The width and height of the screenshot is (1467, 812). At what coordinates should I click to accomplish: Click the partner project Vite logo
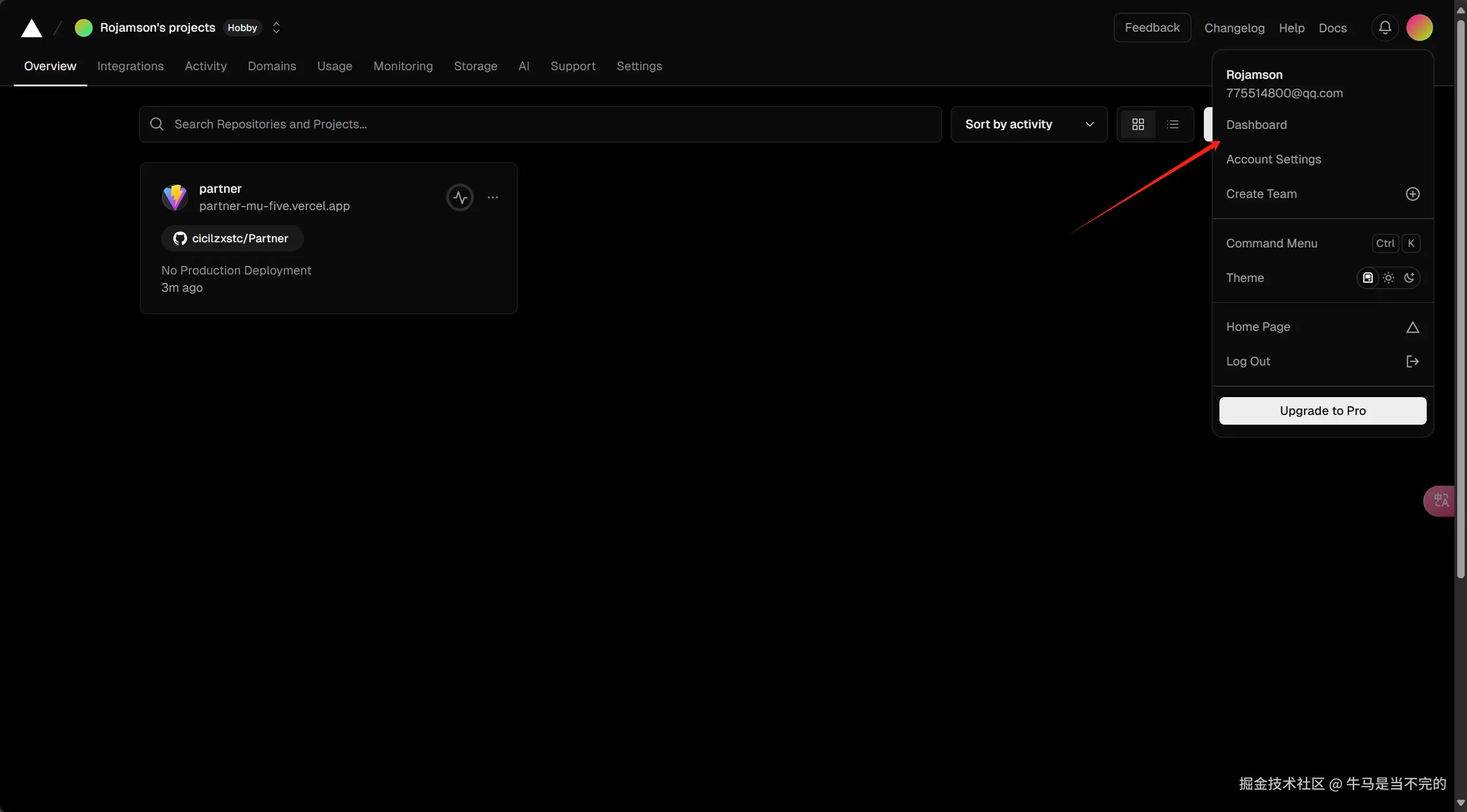[175, 197]
